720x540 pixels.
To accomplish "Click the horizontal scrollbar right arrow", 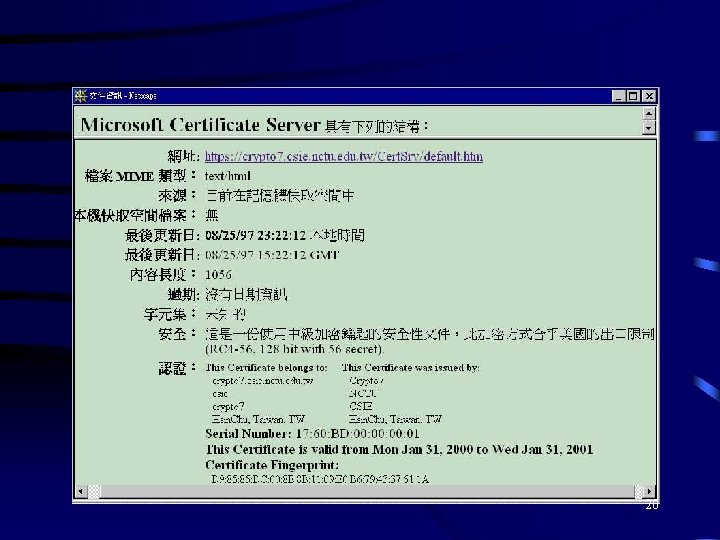I will click(649, 491).
